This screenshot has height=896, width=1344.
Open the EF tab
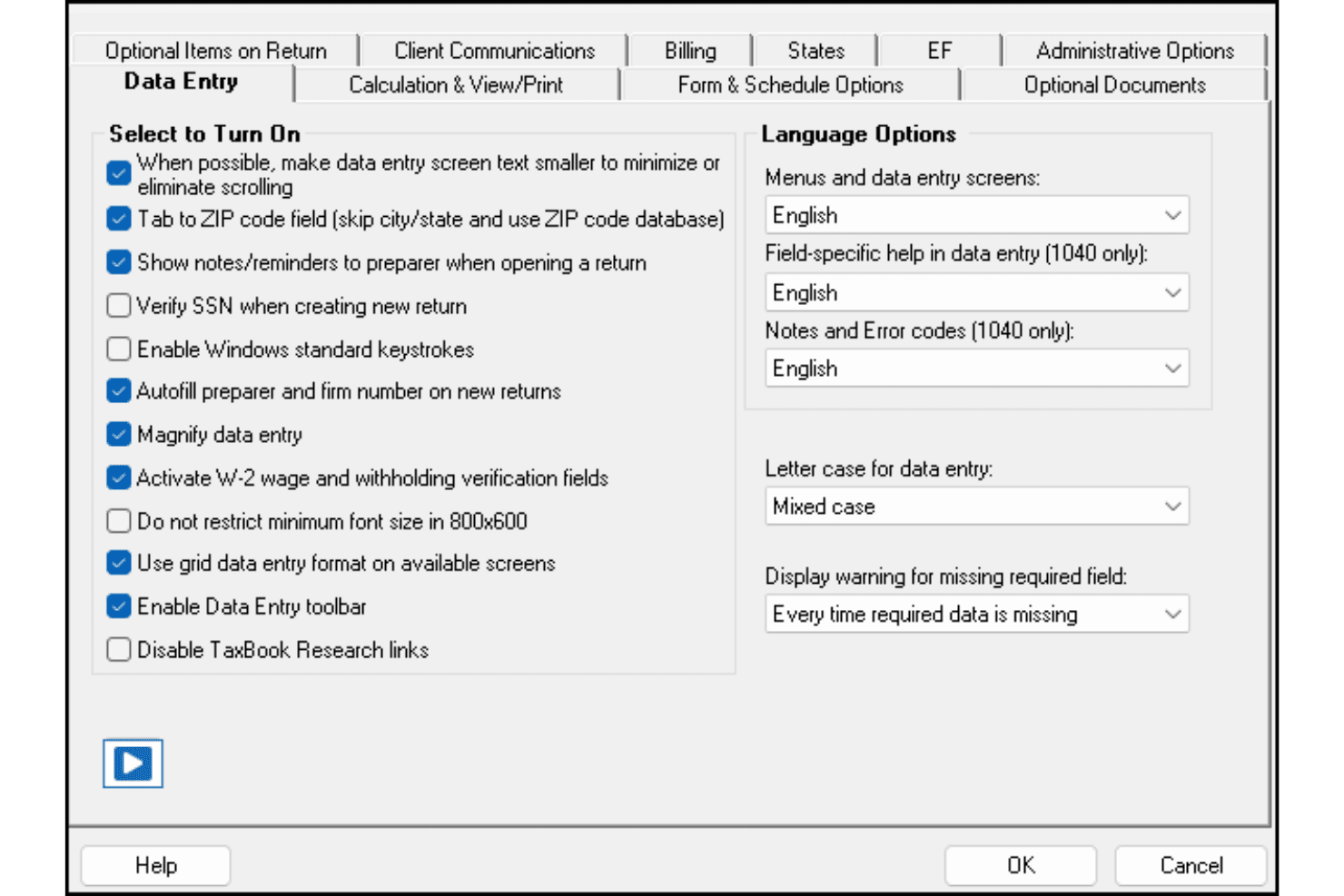tap(940, 51)
